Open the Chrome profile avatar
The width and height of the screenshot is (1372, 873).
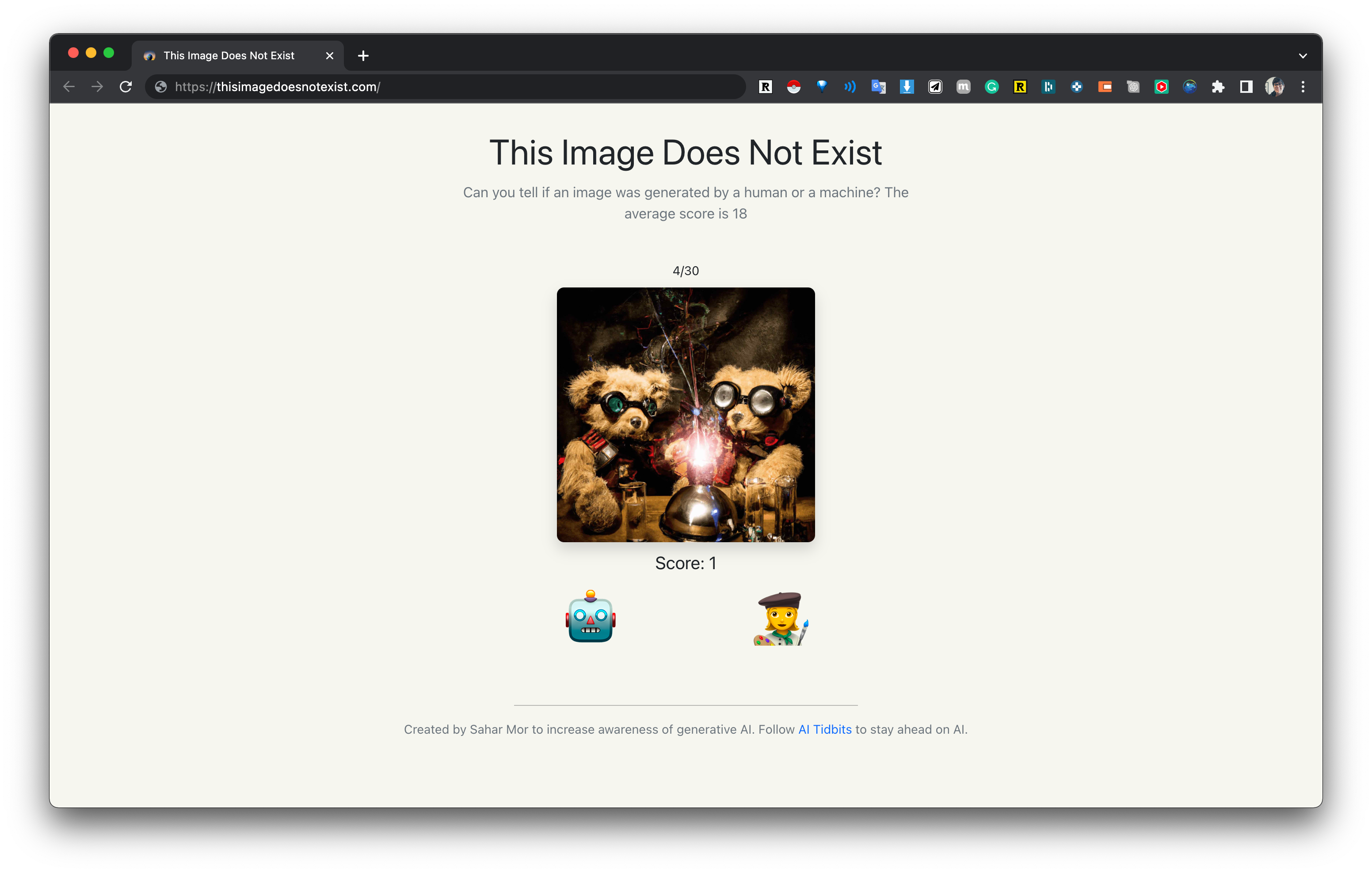click(1275, 87)
